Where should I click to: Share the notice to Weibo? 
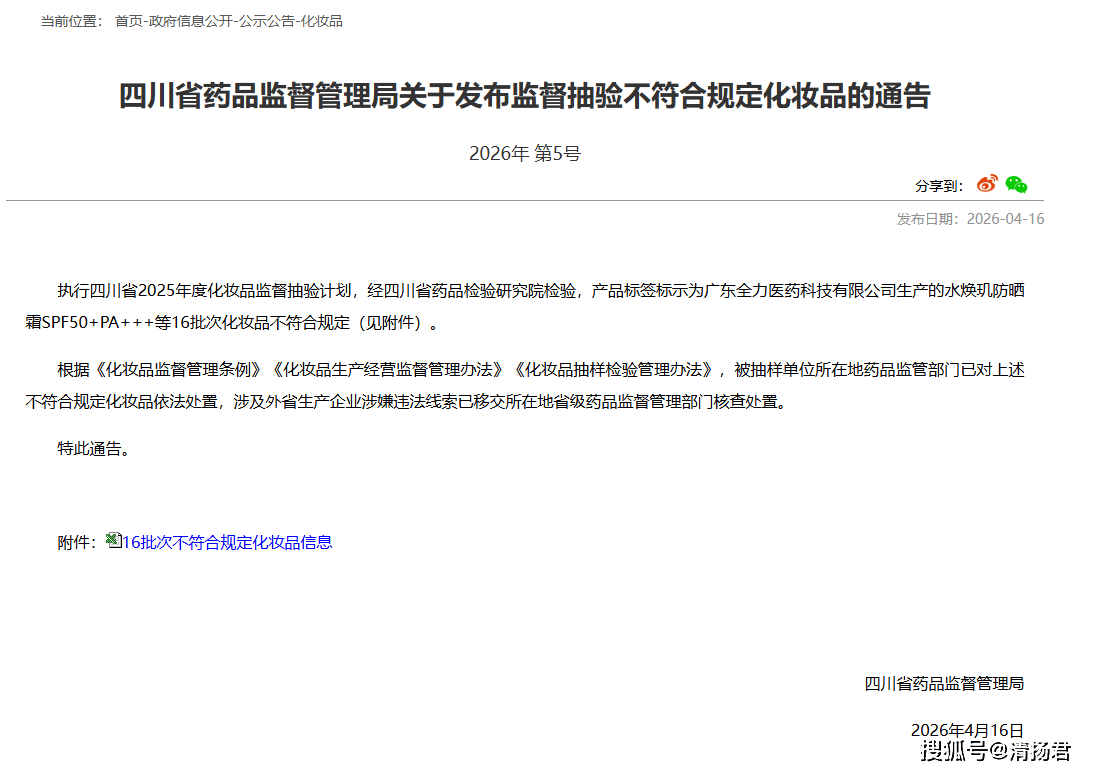pyautogui.click(x=987, y=184)
